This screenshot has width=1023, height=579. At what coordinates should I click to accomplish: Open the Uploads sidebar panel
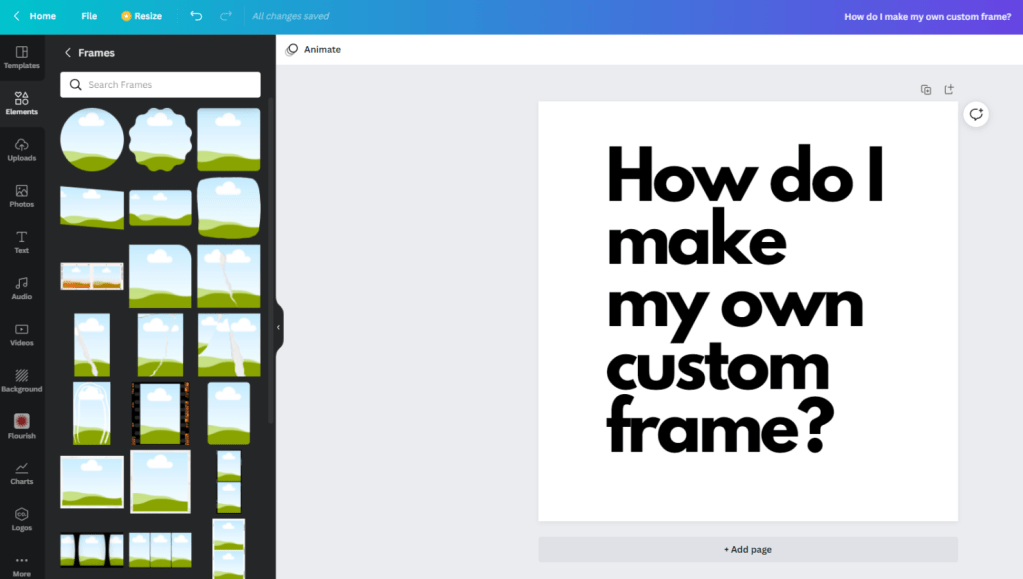point(21,150)
